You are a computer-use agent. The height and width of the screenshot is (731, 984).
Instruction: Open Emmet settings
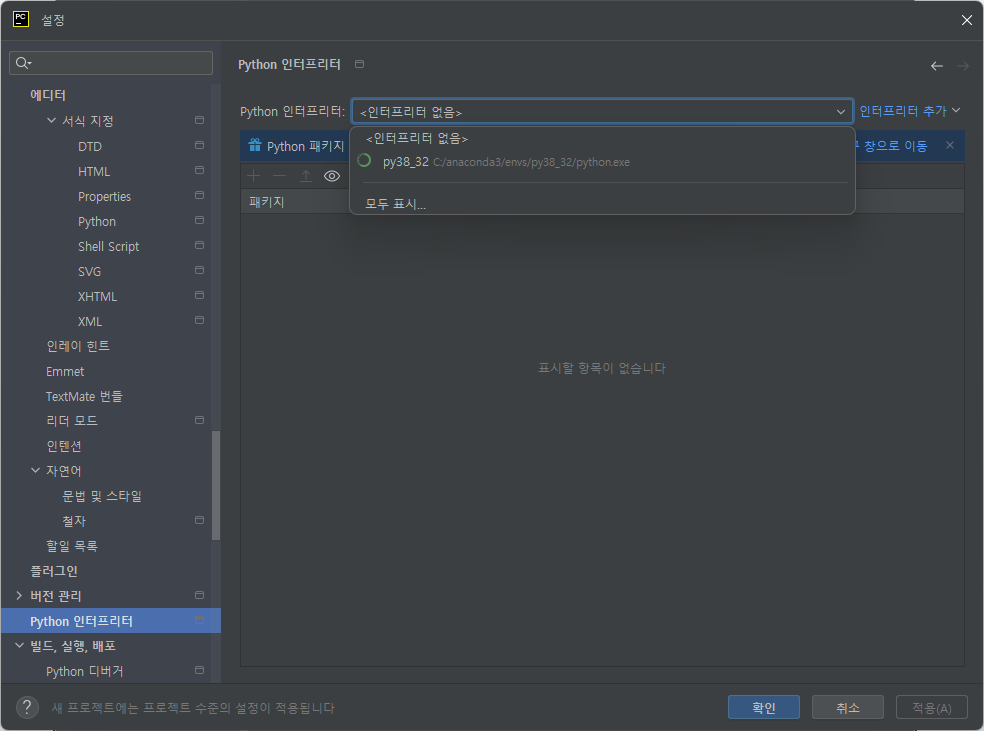point(65,371)
